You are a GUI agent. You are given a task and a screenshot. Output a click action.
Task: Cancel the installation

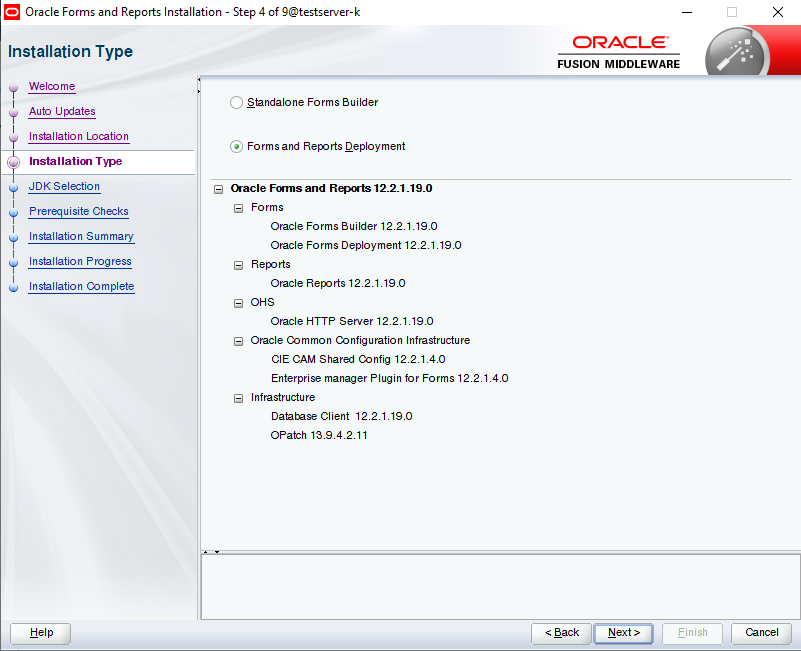coord(761,633)
